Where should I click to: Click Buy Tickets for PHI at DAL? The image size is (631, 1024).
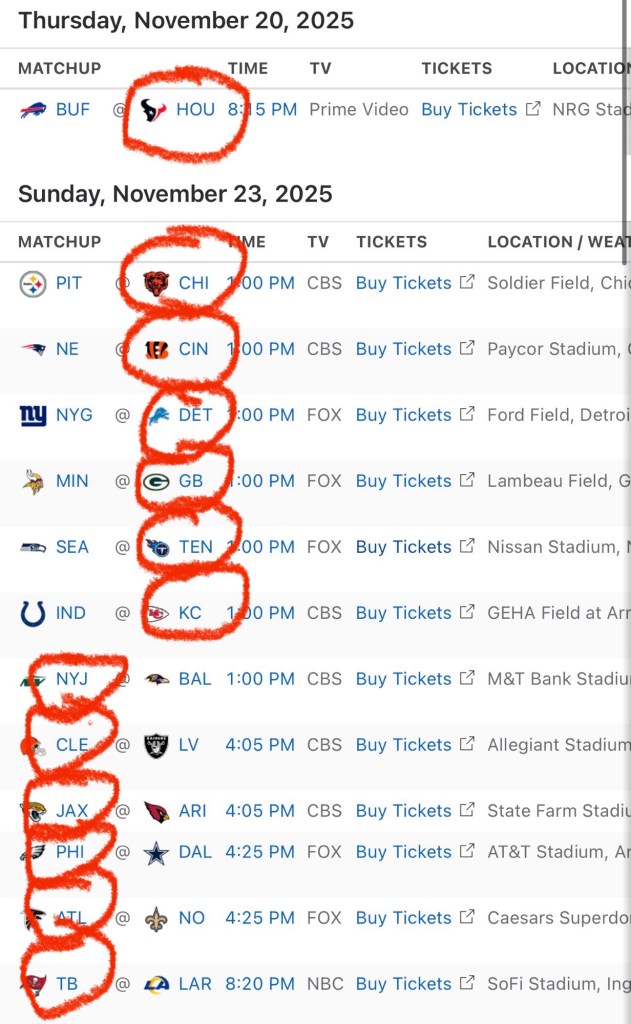403,853
